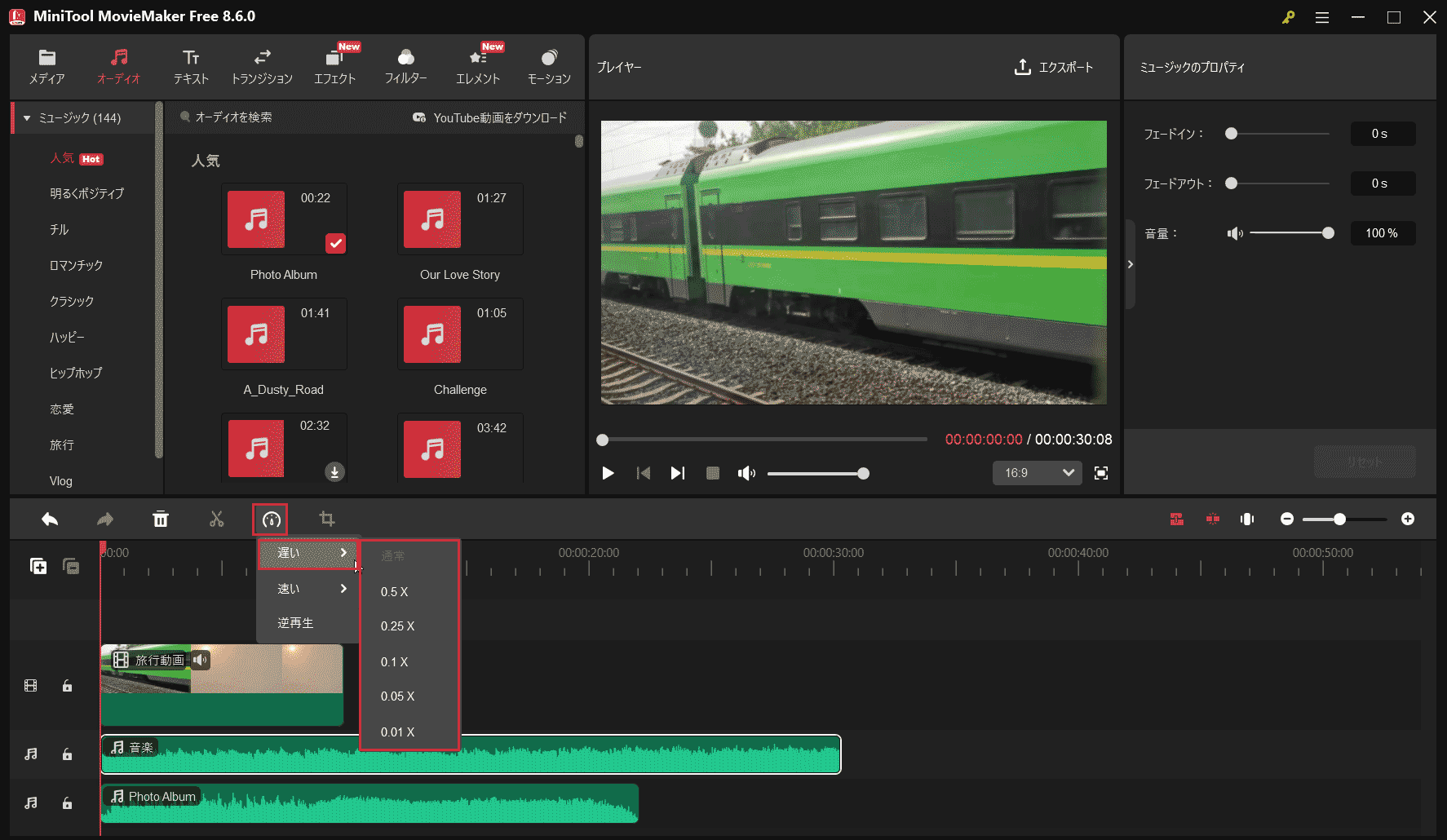The image size is (1447, 840).
Task: Click the redo arrow icon
Action: tap(104, 519)
